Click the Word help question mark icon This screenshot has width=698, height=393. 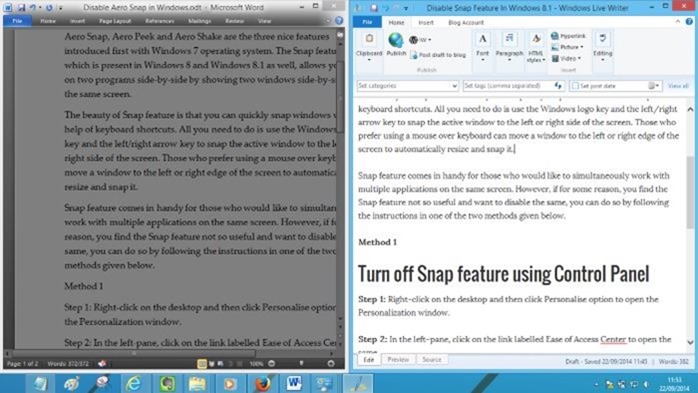tap(339, 20)
